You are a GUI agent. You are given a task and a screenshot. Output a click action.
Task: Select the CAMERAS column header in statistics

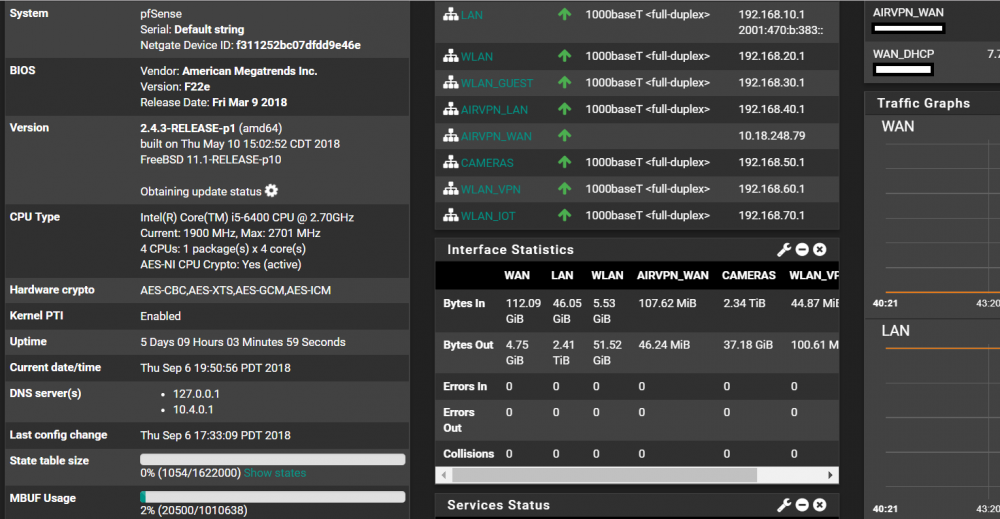(x=749, y=275)
